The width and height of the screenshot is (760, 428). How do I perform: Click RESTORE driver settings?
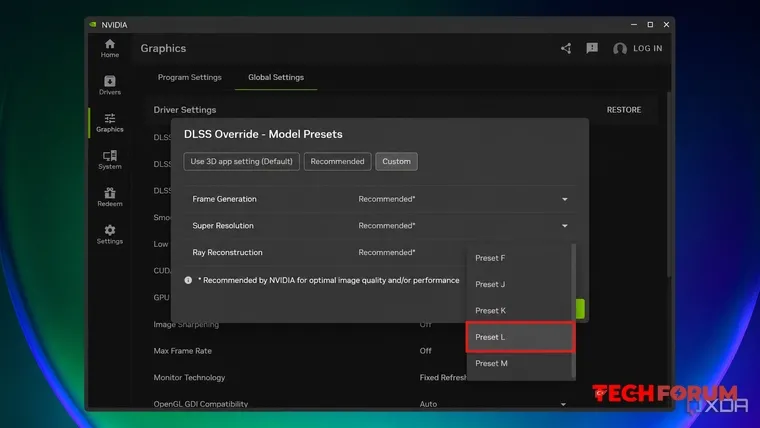tap(624, 110)
